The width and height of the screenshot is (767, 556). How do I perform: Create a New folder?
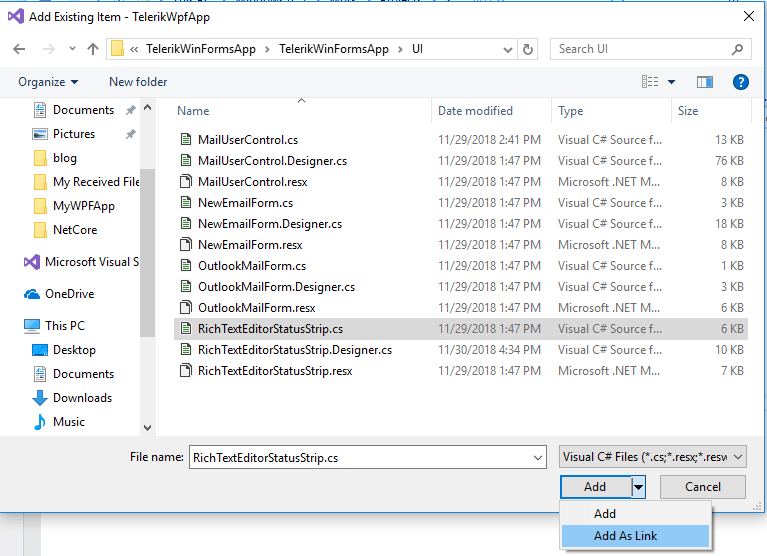pos(138,82)
